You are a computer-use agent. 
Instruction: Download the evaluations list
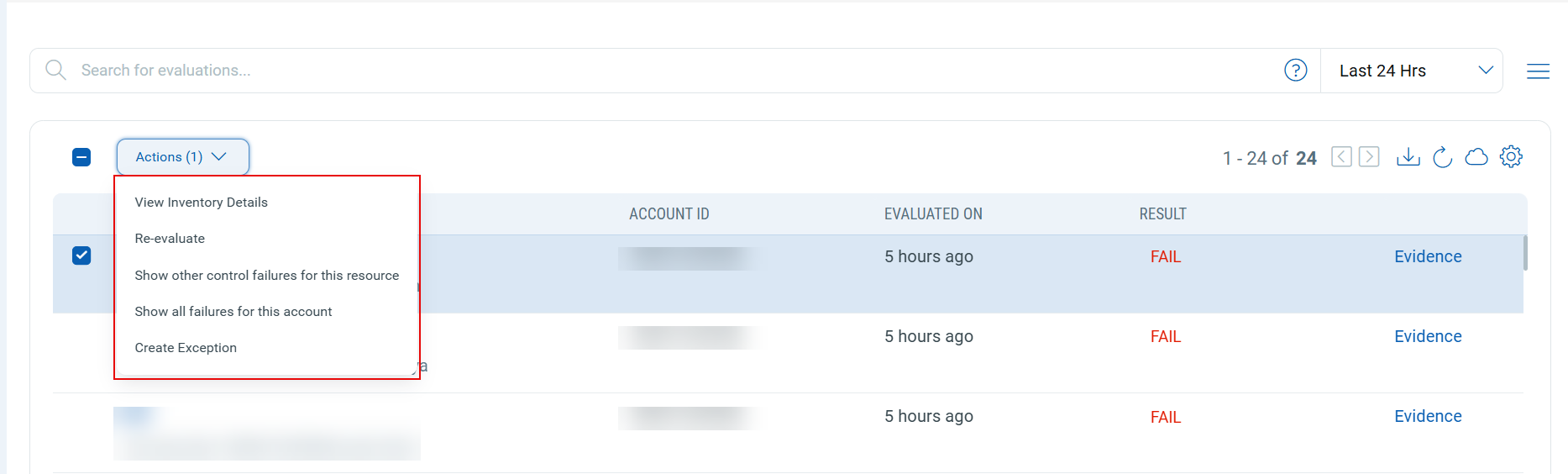[x=1408, y=157]
